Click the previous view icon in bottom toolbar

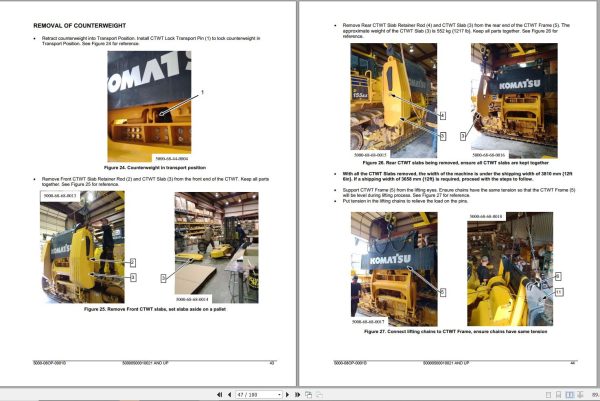click(x=308, y=394)
